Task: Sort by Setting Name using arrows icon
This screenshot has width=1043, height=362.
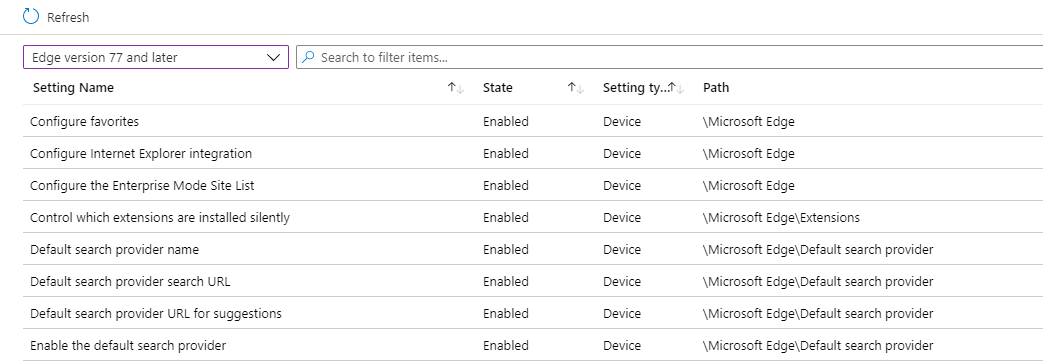Action: click(456, 88)
